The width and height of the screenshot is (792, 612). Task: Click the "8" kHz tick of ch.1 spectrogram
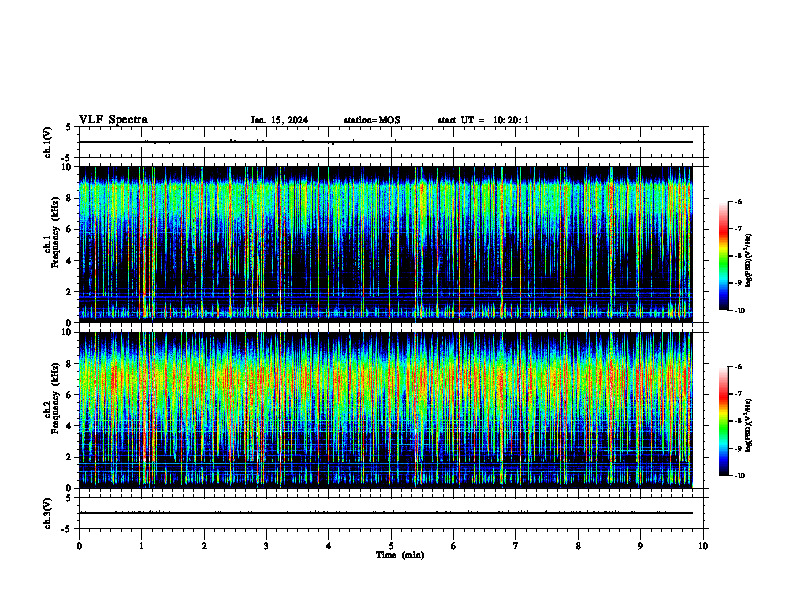(x=70, y=198)
